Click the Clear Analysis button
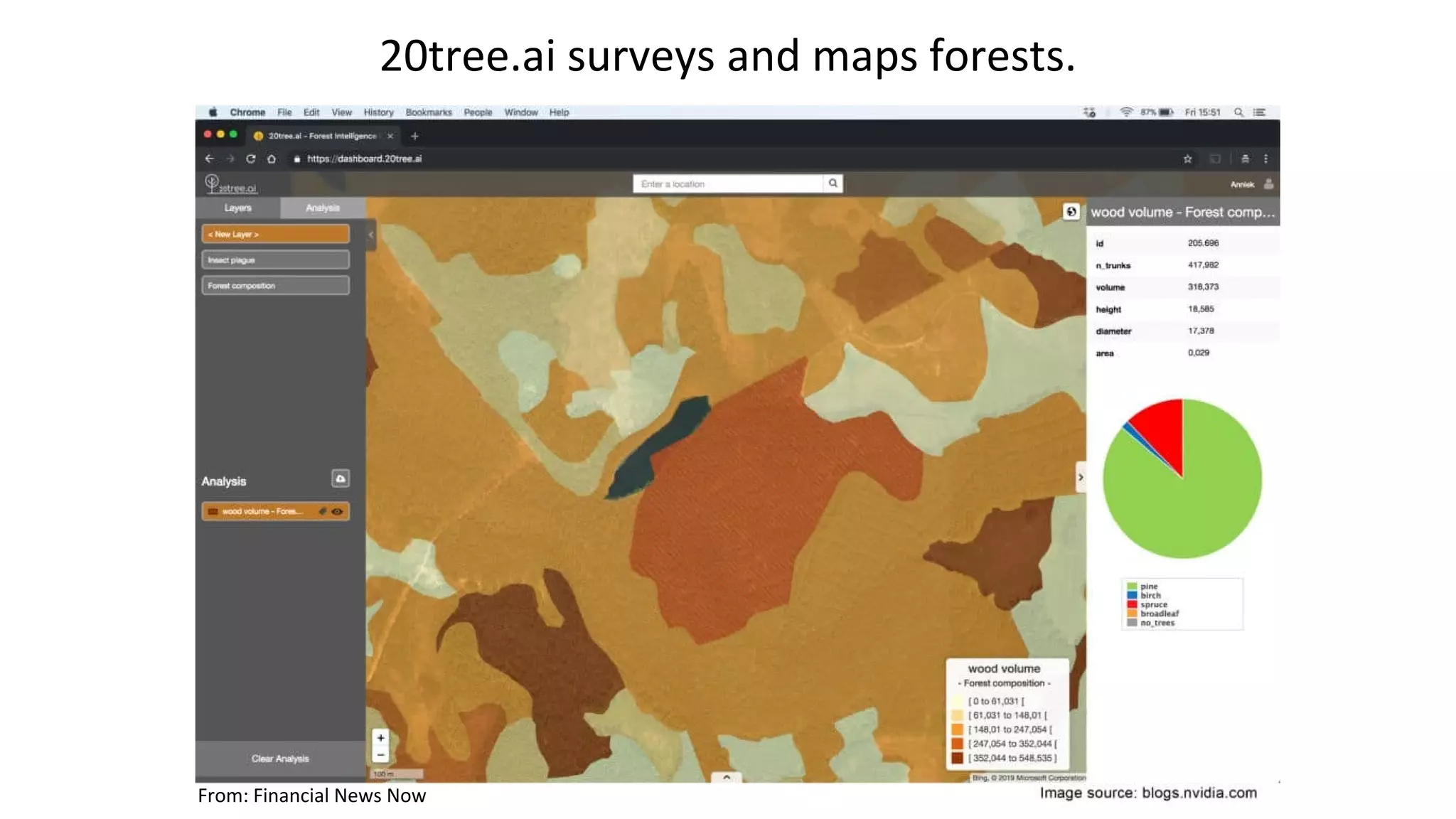1456x819 pixels. [x=280, y=759]
